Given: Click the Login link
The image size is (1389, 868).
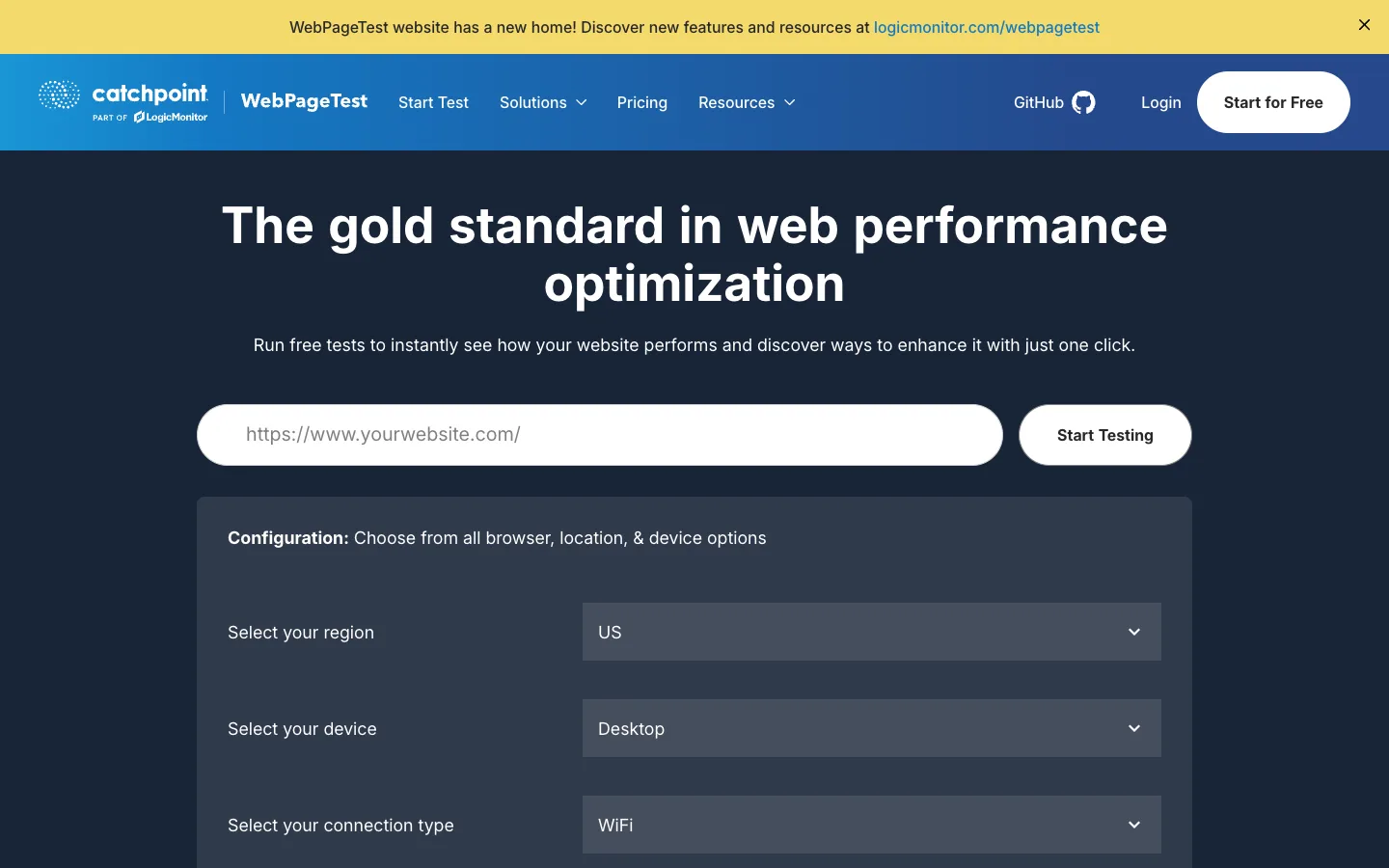Looking at the screenshot, I should click(1161, 102).
